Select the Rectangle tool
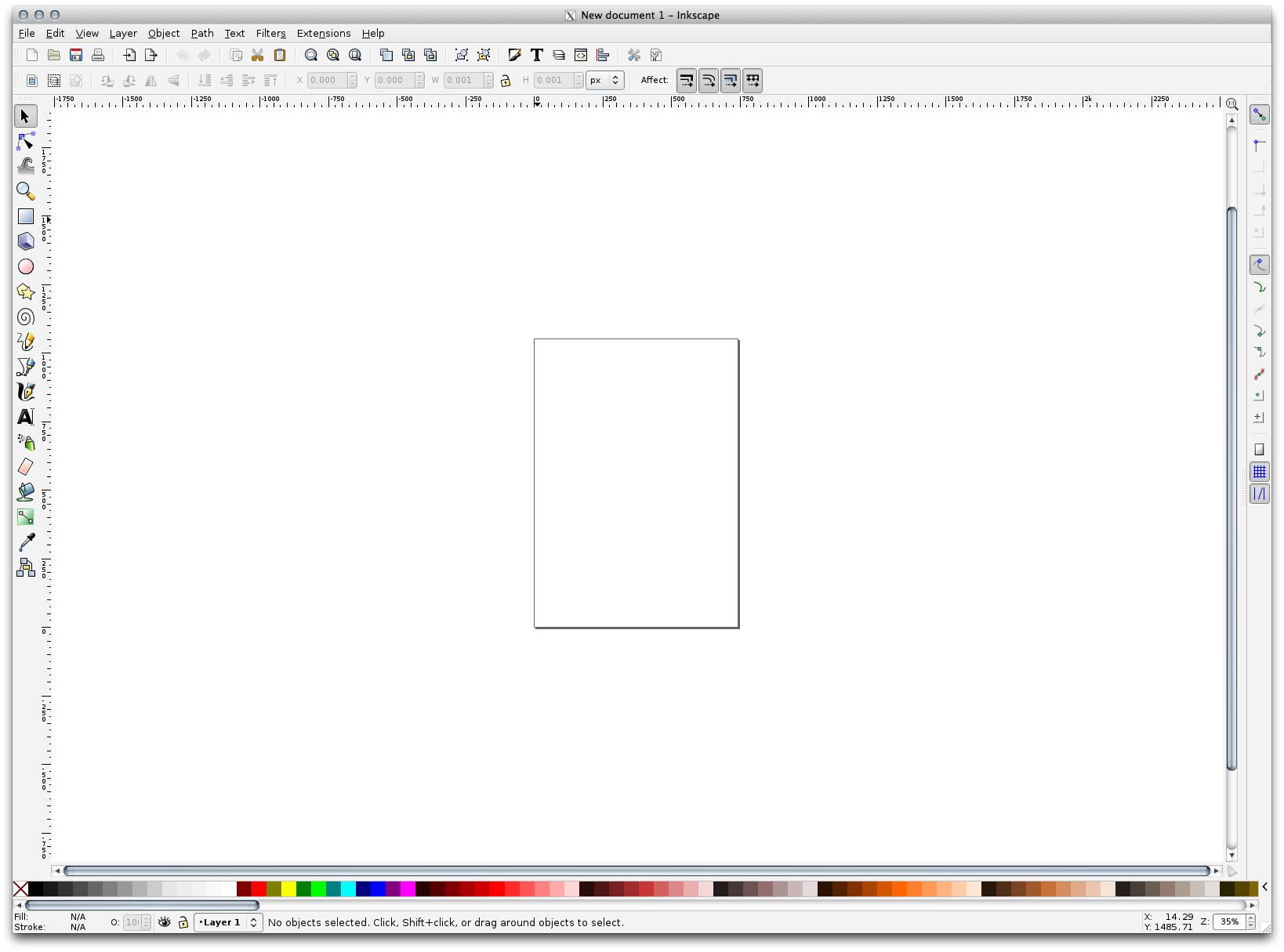The image size is (1284, 952). pyautogui.click(x=26, y=216)
